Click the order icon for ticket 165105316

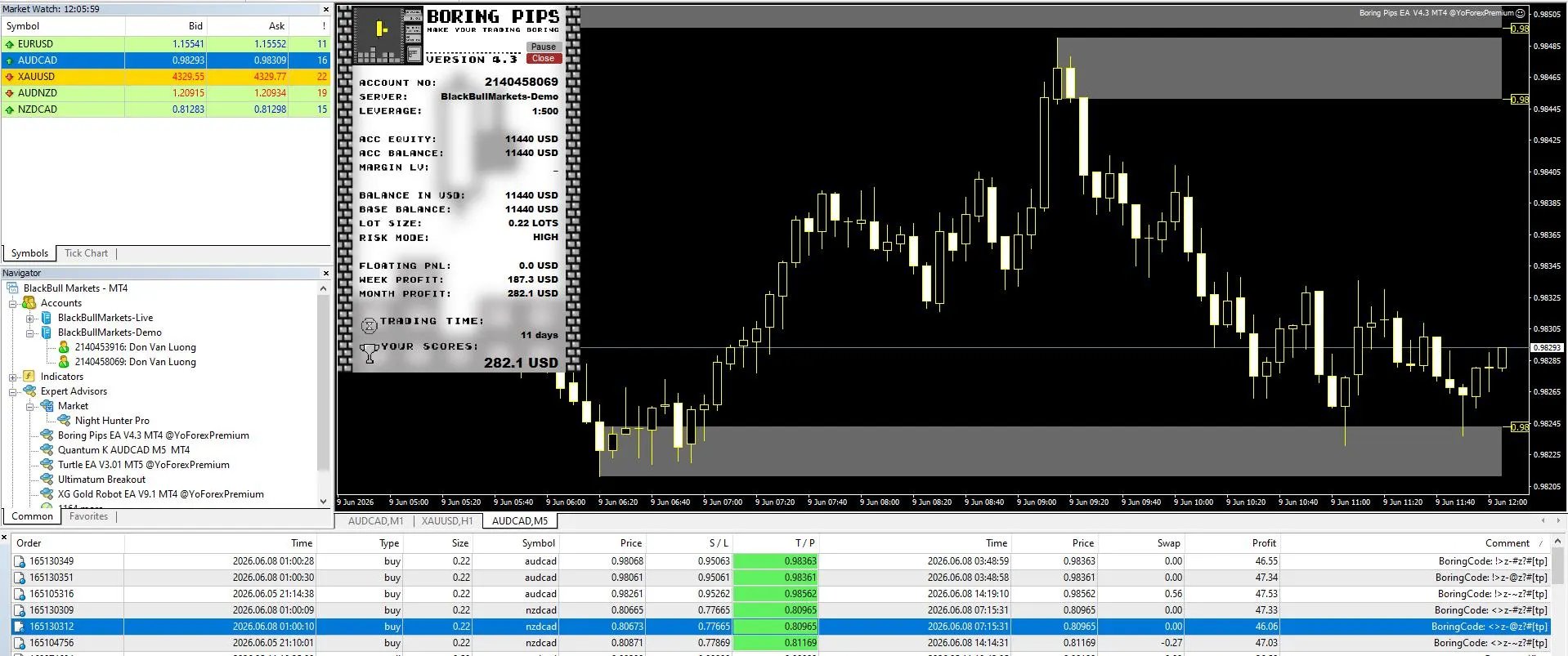point(20,594)
